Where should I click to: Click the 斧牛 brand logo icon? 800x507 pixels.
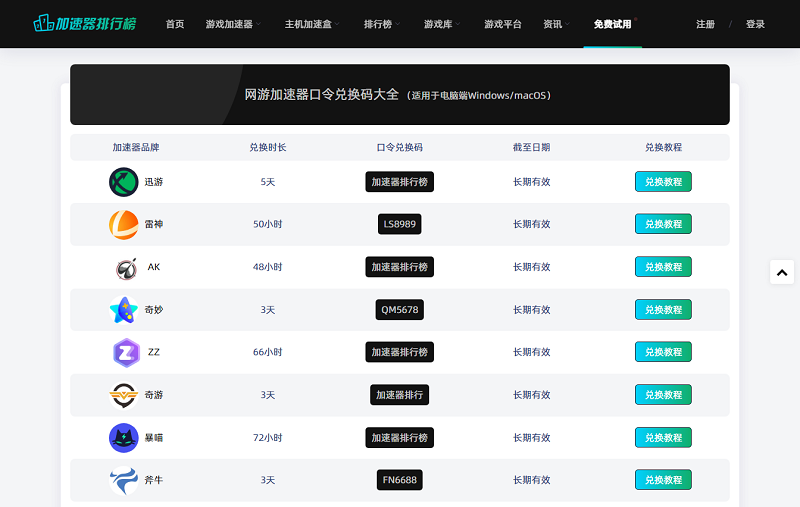tap(123, 480)
